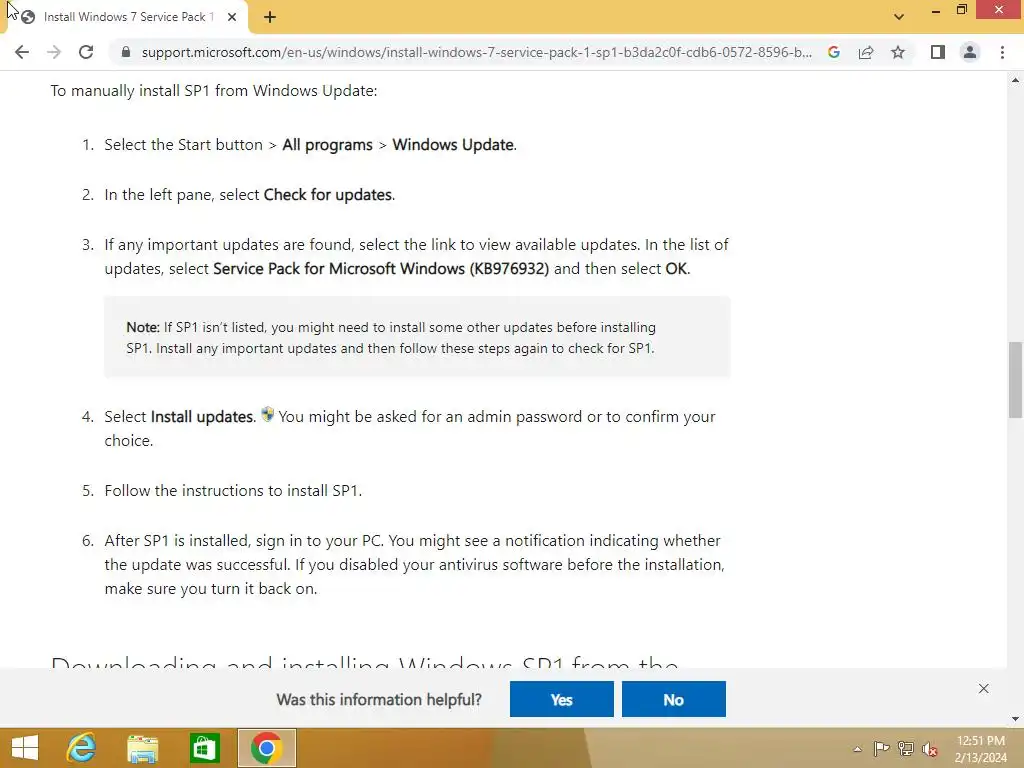Select the Install Windows 7 Service Pack tab
Image resolution: width=1024 pixels, height=768 pixels.
tap(127, 17)
